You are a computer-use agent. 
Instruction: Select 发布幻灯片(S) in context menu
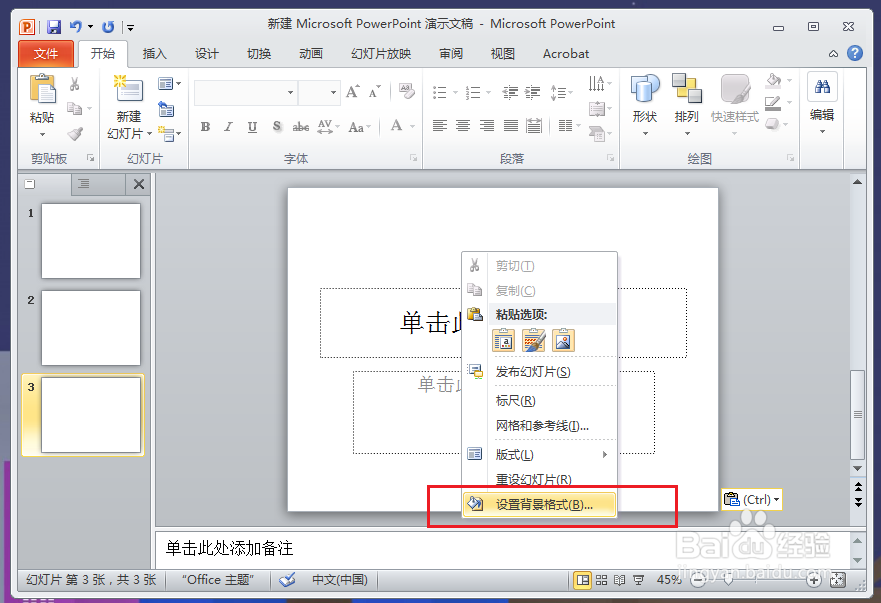tap(539, 371)
